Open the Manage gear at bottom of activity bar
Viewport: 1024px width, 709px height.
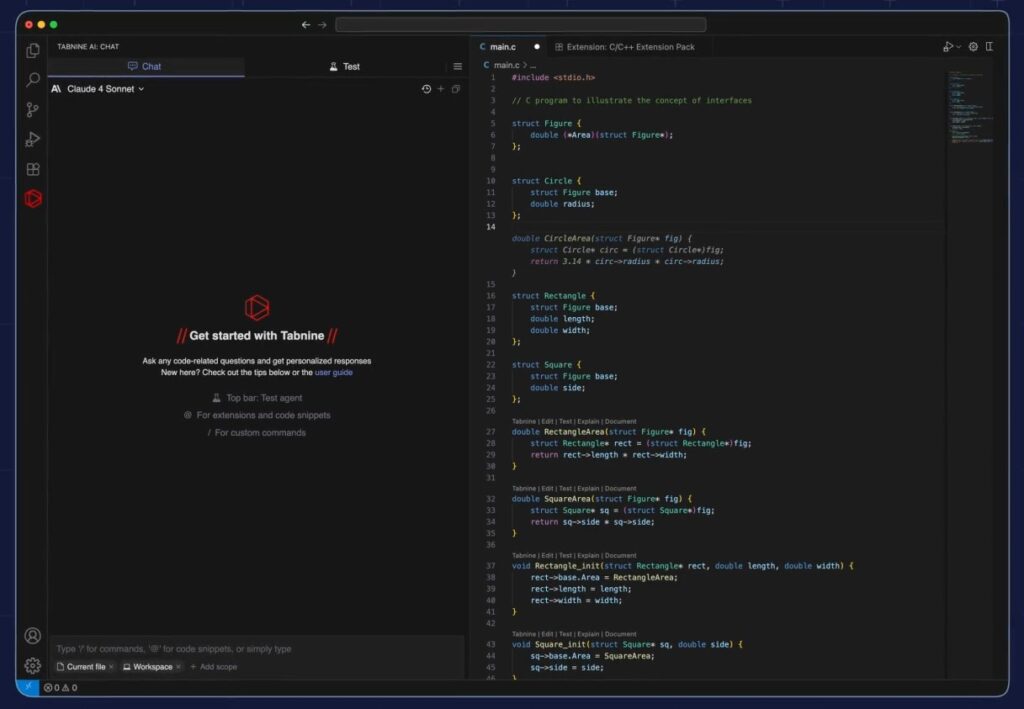click(33, 665)
